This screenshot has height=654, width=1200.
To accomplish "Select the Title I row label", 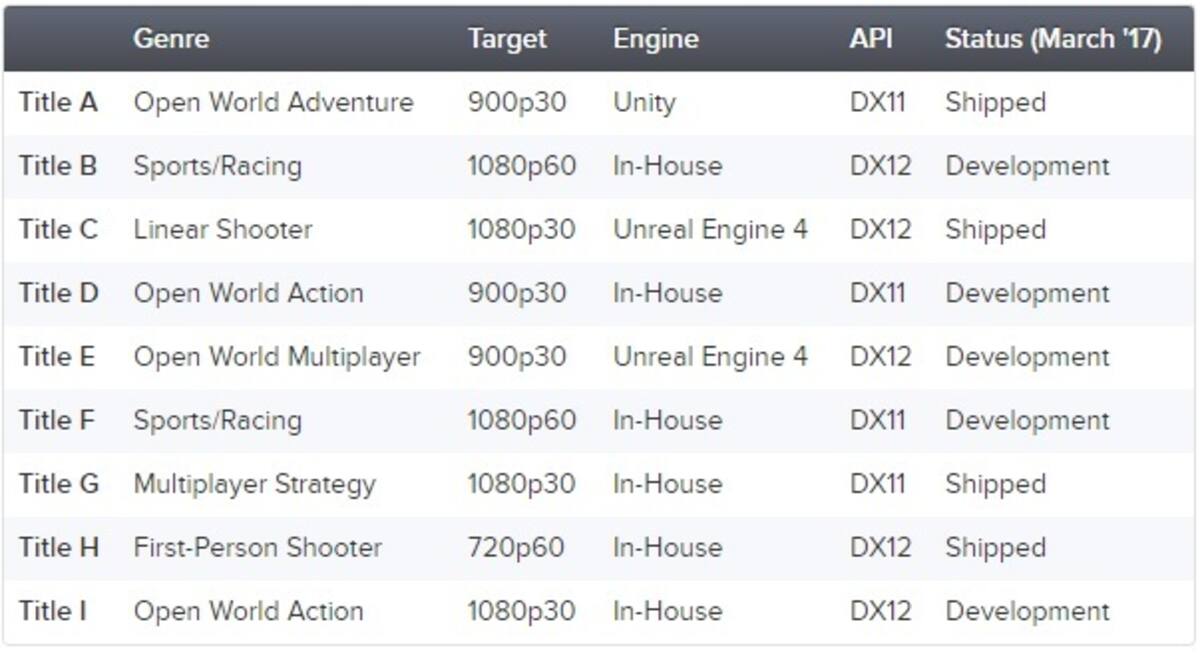I will coord(52,611).
